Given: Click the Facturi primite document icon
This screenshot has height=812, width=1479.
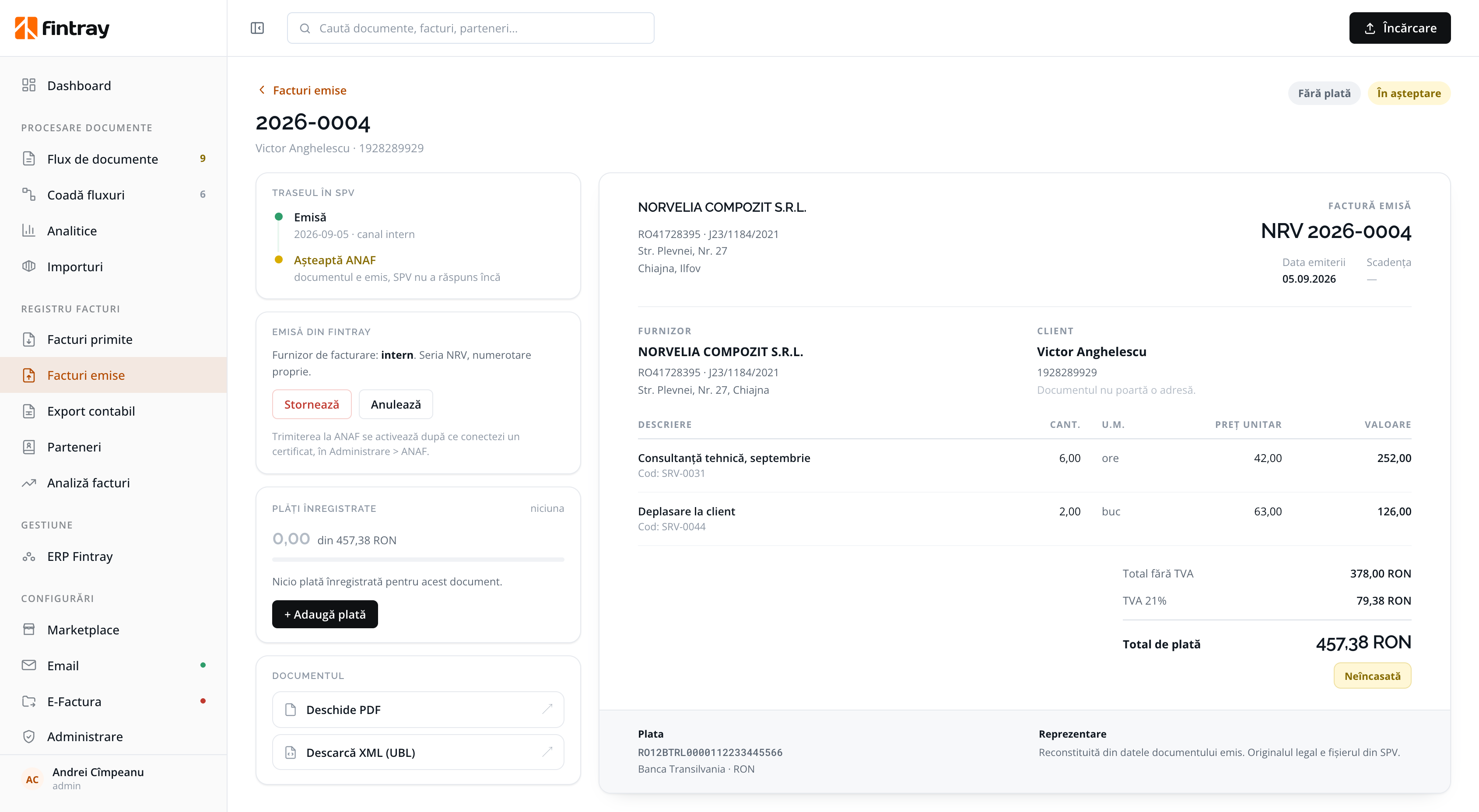Looking at the screenshot, I should click(x=29, y=339).
